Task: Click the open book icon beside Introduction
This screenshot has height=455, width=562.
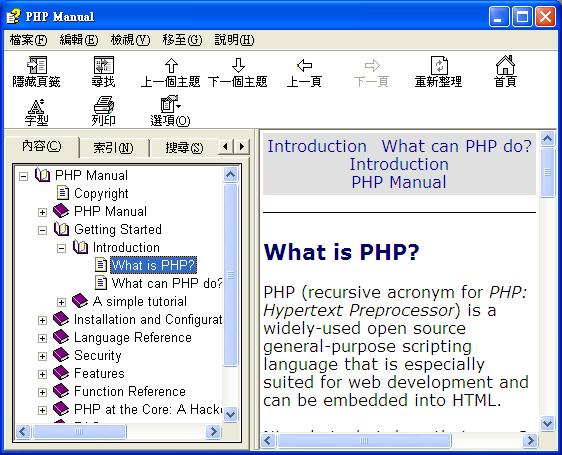Action: pos(80,247)
